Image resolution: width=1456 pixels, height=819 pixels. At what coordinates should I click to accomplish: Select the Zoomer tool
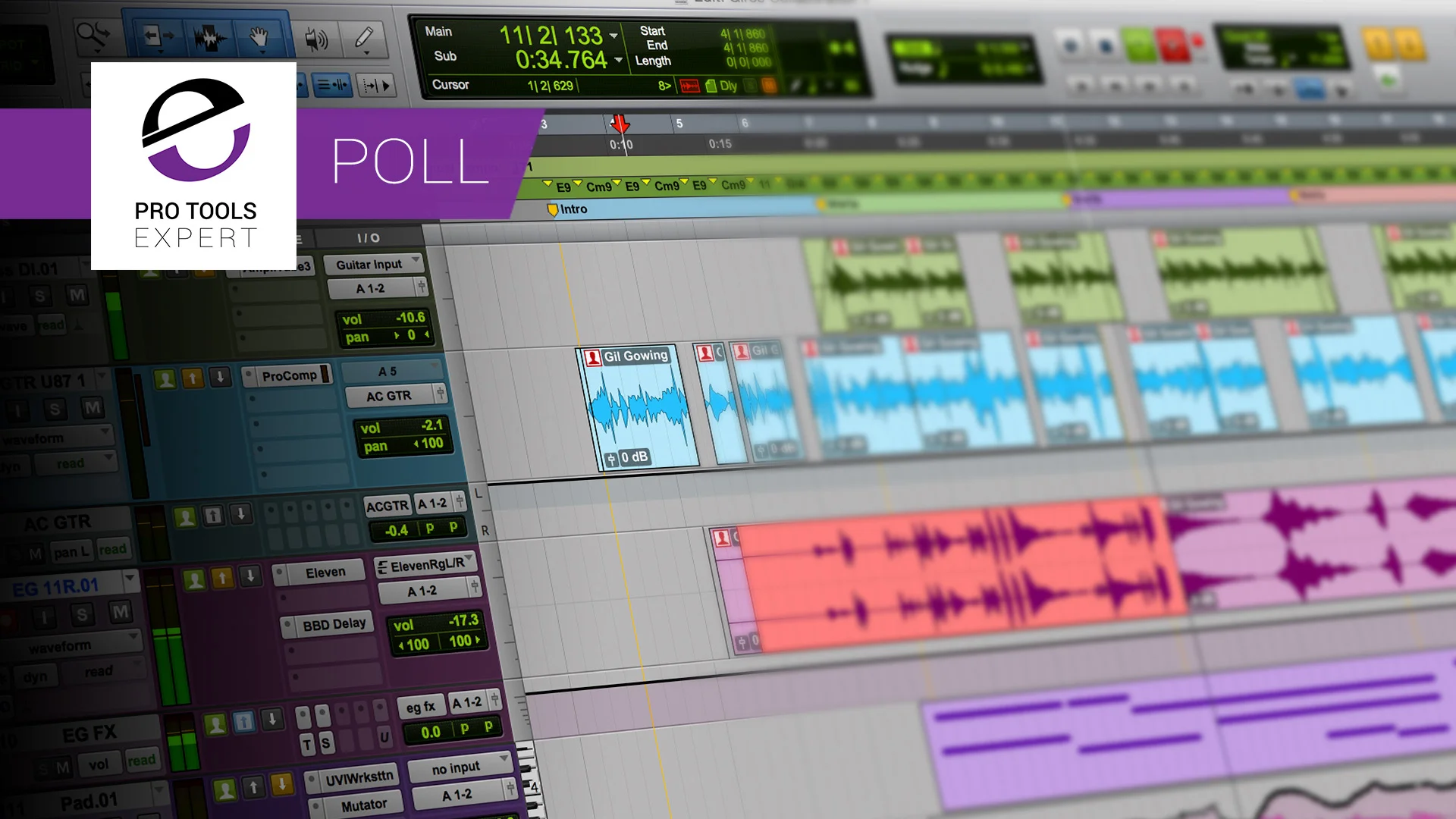pos(94,35)
